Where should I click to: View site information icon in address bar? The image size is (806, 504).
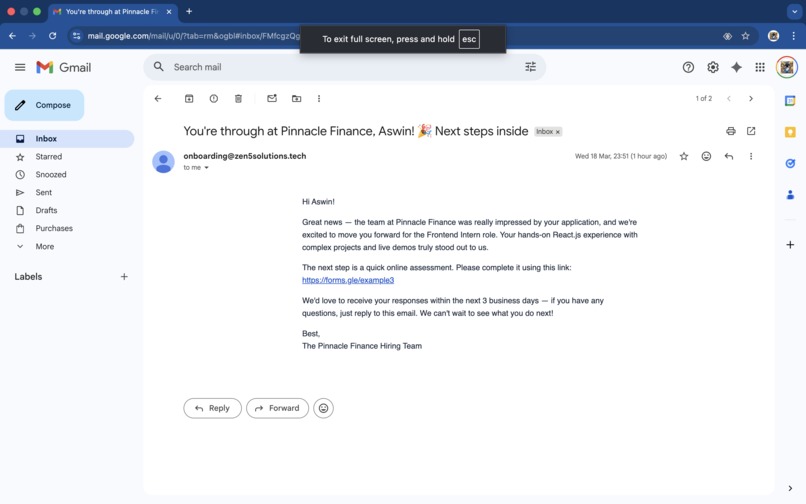[77, 35]
